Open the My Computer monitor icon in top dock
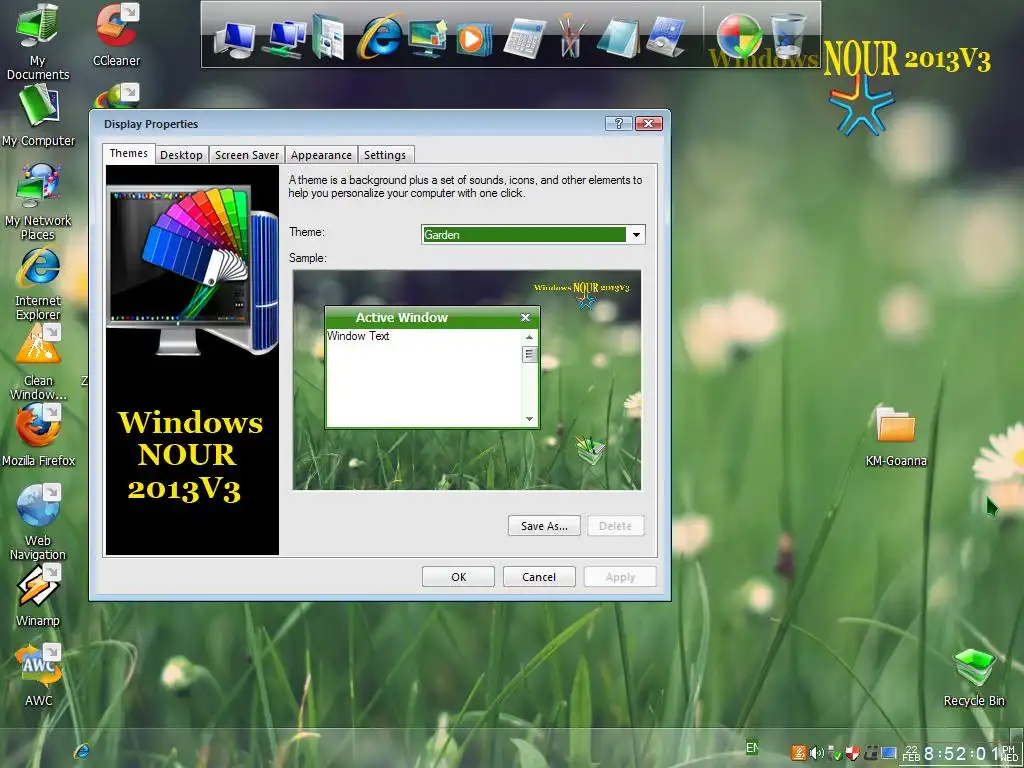The width and height of the screenshot is (1024, 768). pos(235,39)
